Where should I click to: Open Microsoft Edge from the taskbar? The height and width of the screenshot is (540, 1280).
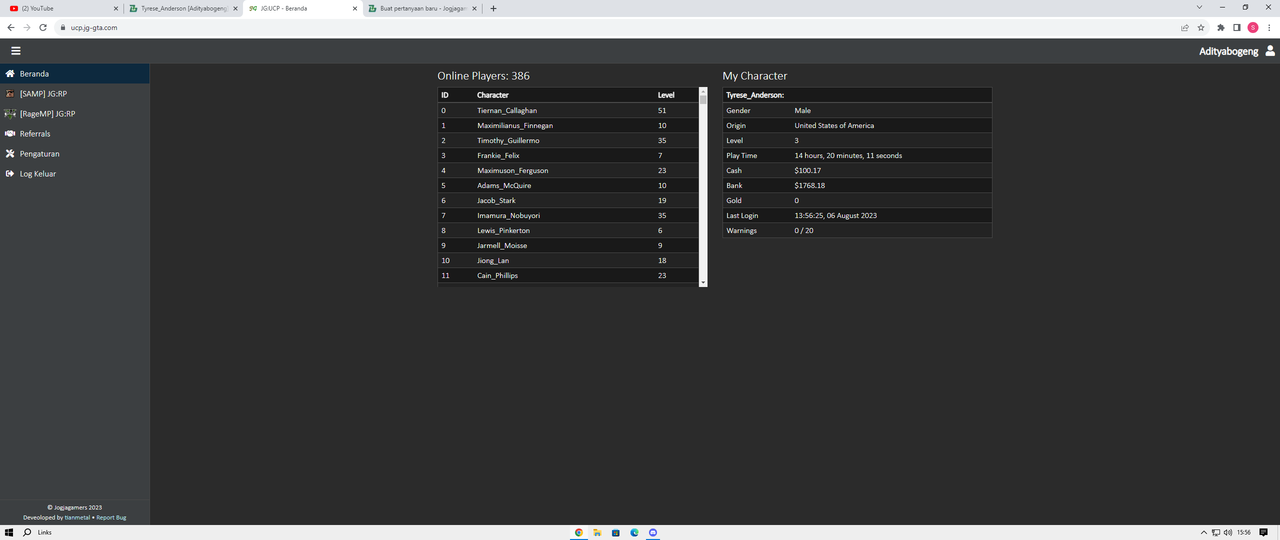(634, 532)
